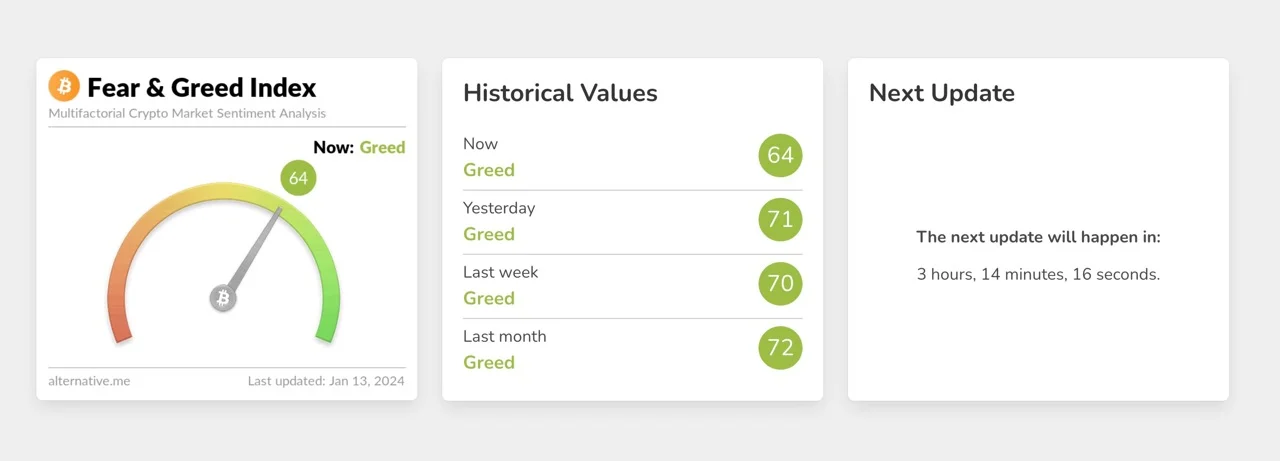Select the Yesterday row label
Image resolution: width=1280 pixels, height=461 pixels.
coord(499,208)
